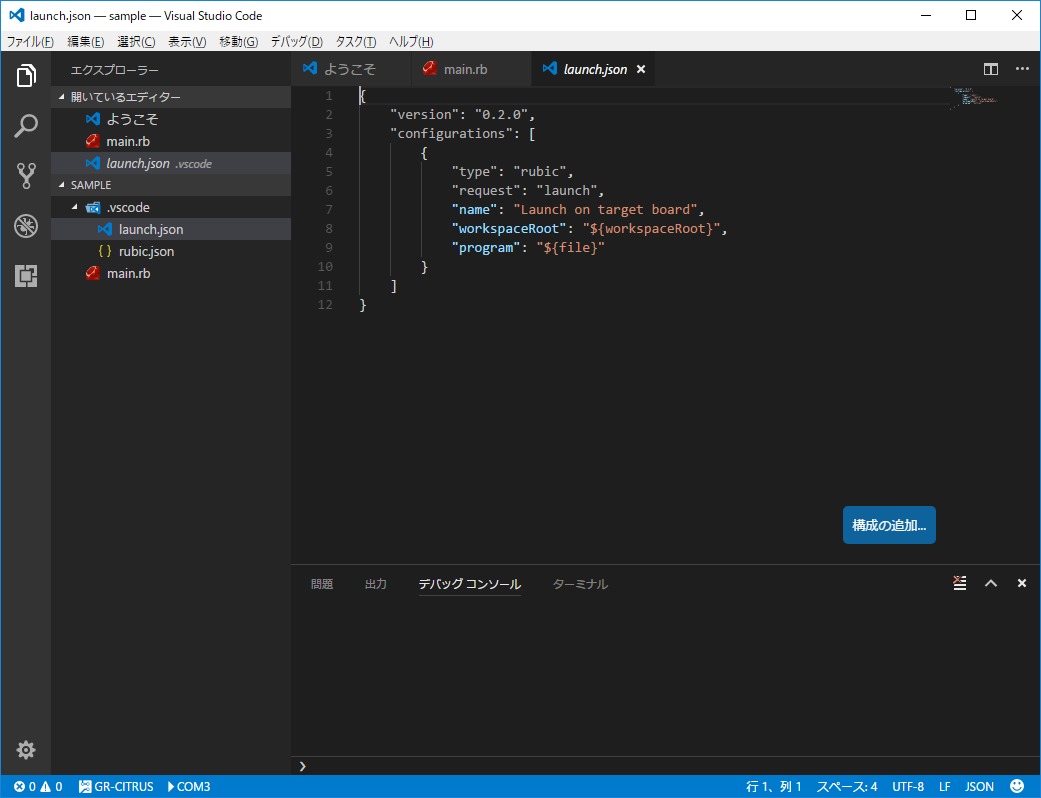Collapse the open editors section
This screenshot has width=1041, height=798.
tap(171, 97)
